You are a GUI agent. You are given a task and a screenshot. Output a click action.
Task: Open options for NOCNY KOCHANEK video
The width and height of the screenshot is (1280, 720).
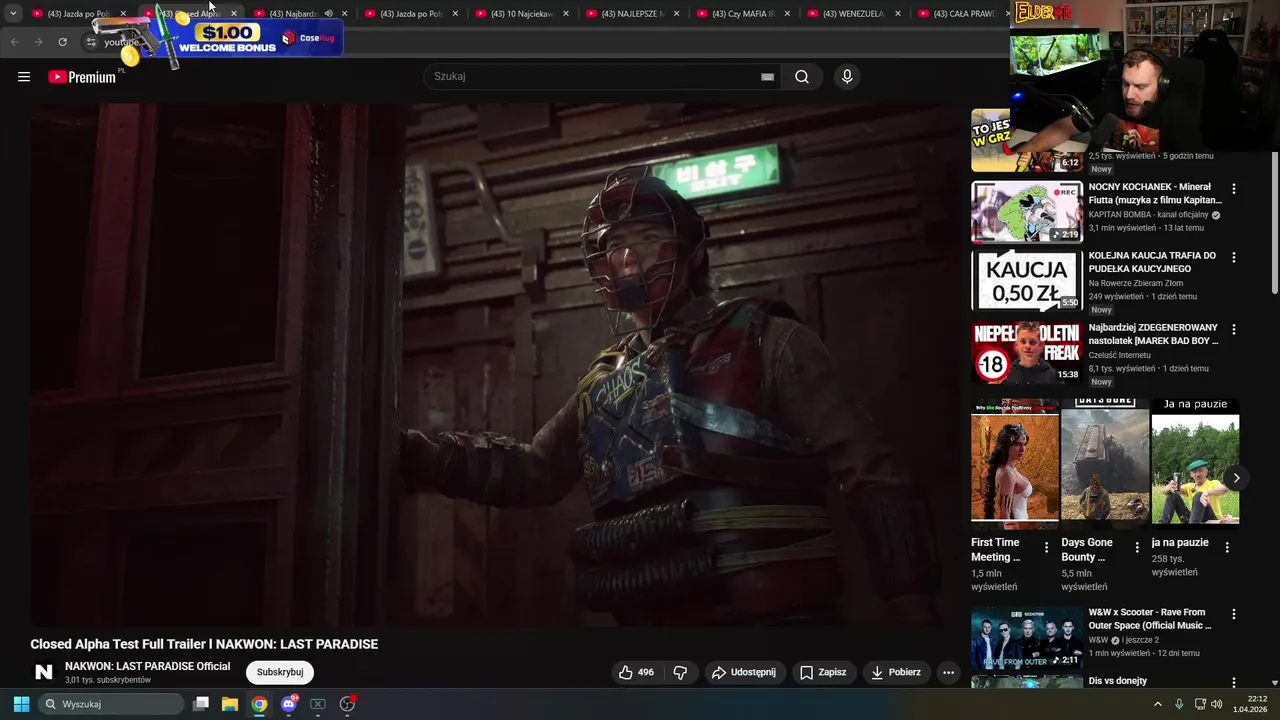pyautogui.click(x=1233, y=188)
